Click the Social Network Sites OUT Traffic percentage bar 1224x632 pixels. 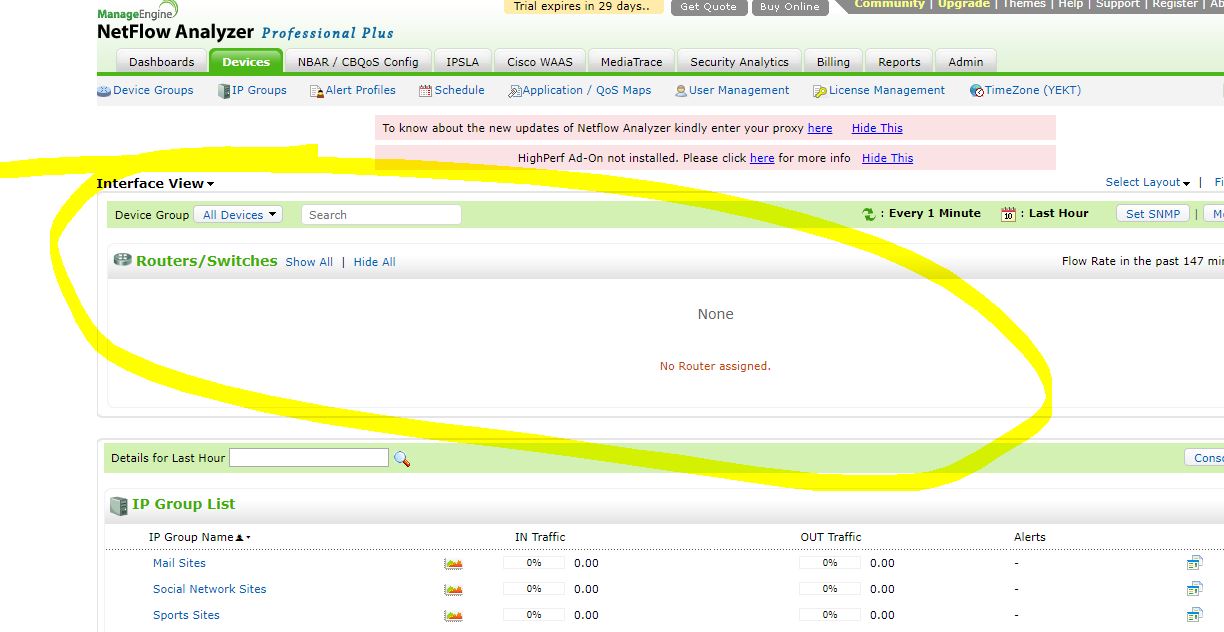(830, 589)
